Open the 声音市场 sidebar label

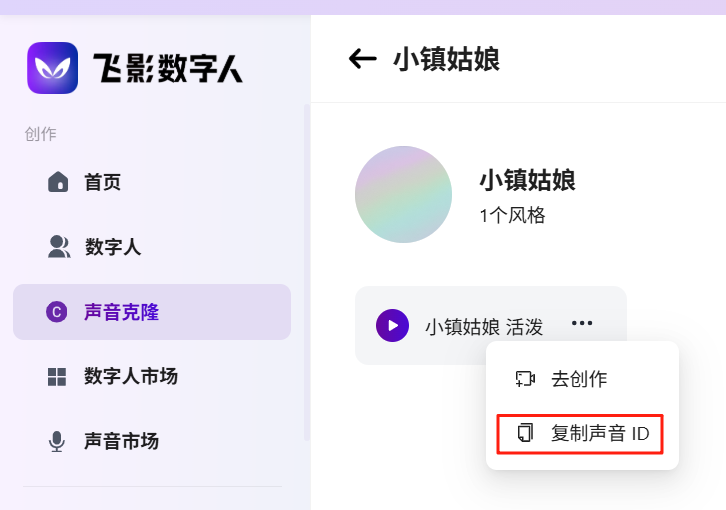[x=121, y=441]
